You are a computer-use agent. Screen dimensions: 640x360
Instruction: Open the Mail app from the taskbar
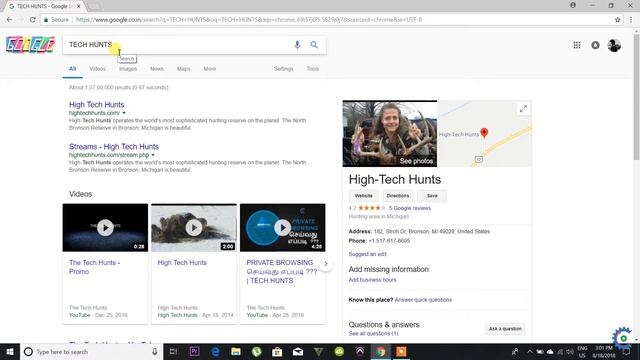(x=298, y=351)
